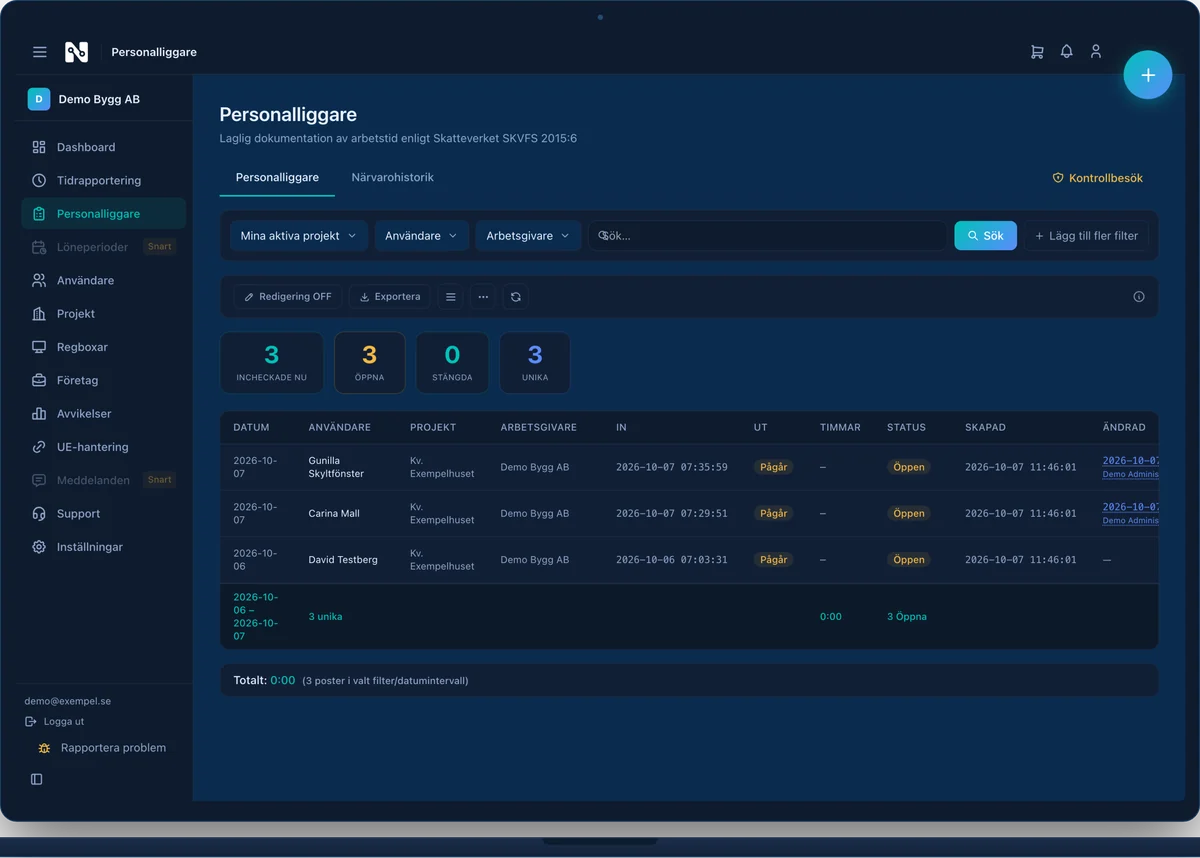Open the user profile icon

(1096, 51)
